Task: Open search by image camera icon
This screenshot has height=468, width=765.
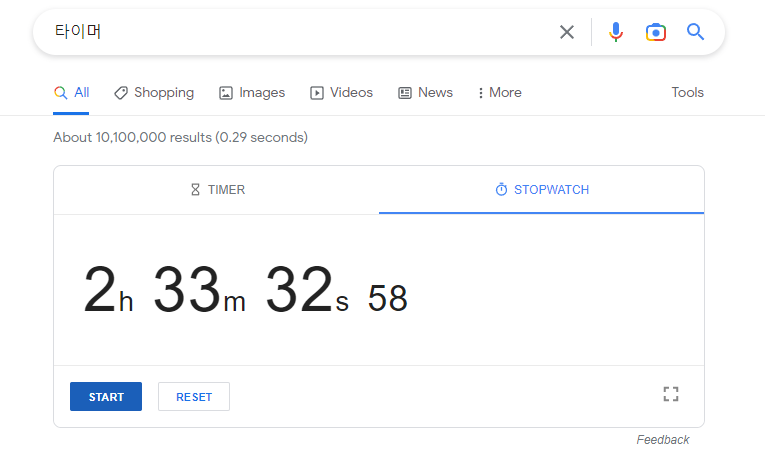Action: point(656,32)
